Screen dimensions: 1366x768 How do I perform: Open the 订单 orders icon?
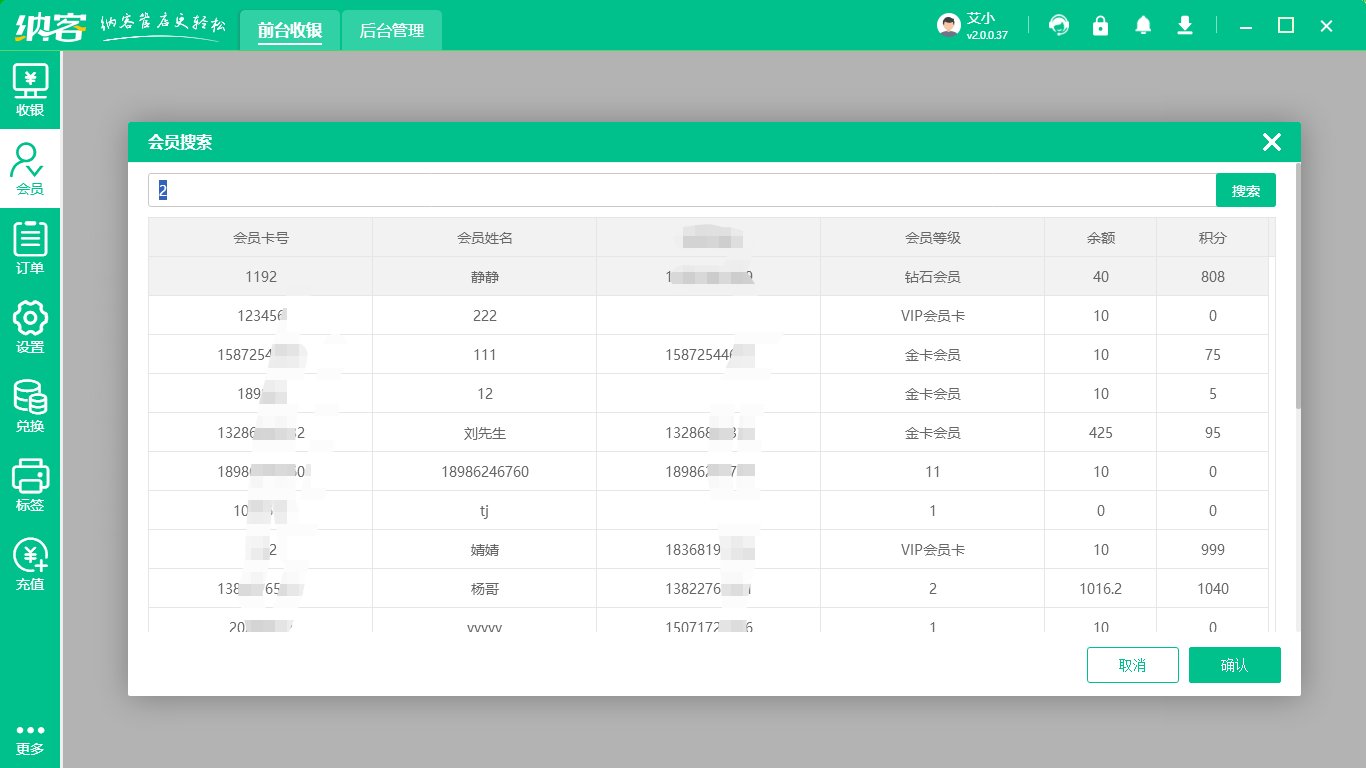tap(30, 248)
